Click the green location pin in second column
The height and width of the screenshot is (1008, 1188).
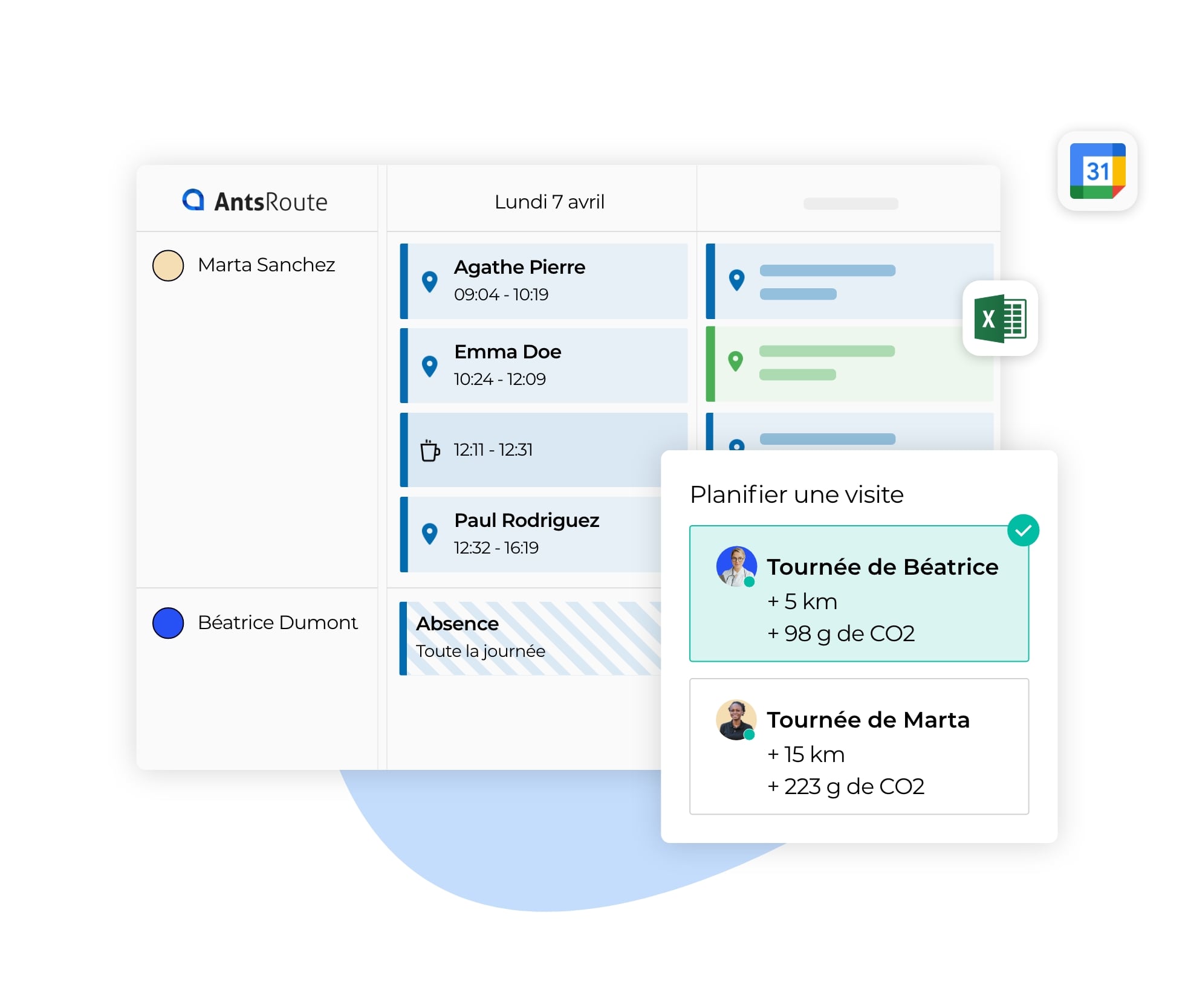coord(735,361)
